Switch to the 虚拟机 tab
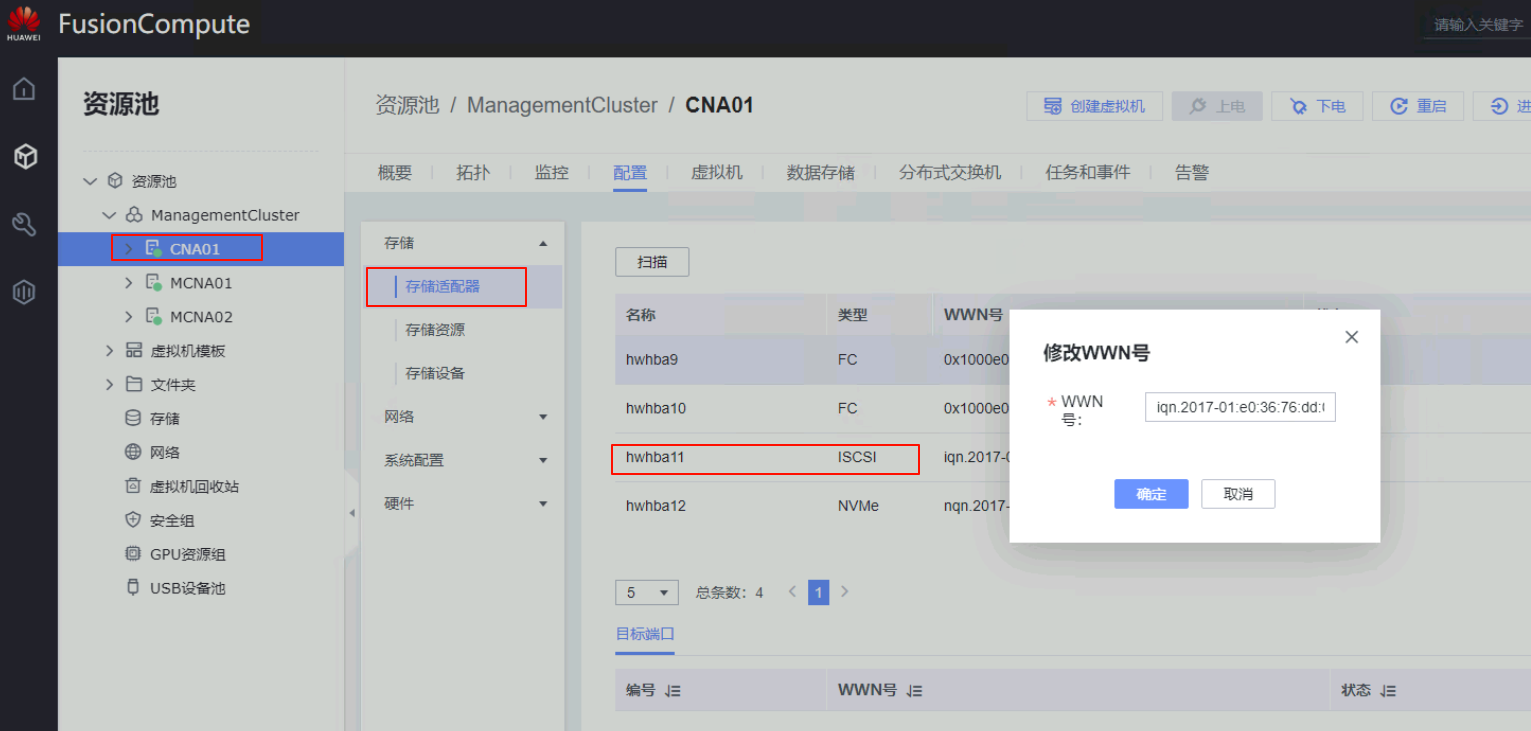This screenshot has height=731, width=1531. tap(717, 173)
